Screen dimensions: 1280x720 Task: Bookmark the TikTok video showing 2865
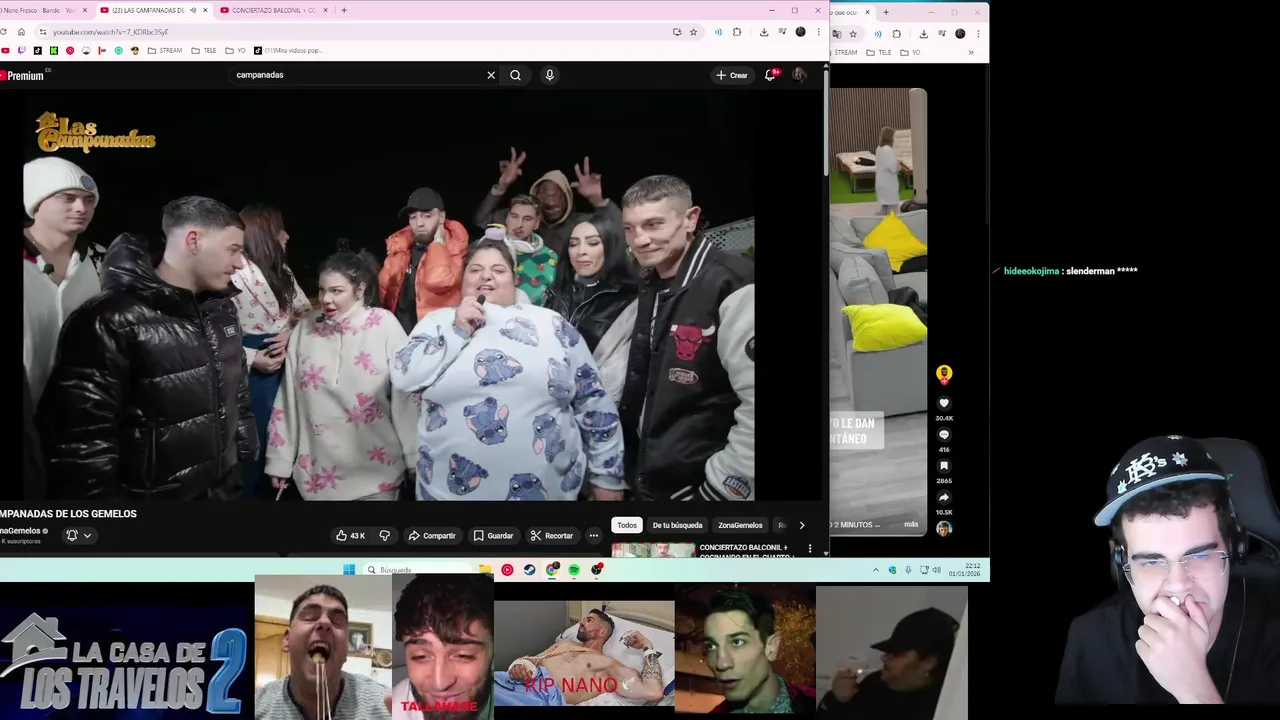click(x=944, y=466)
